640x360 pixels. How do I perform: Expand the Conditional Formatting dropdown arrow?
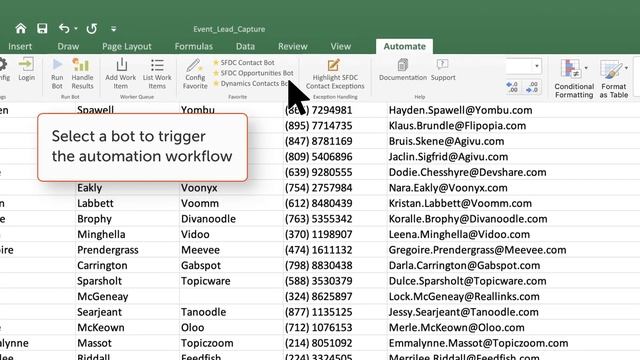click(586, 68)
